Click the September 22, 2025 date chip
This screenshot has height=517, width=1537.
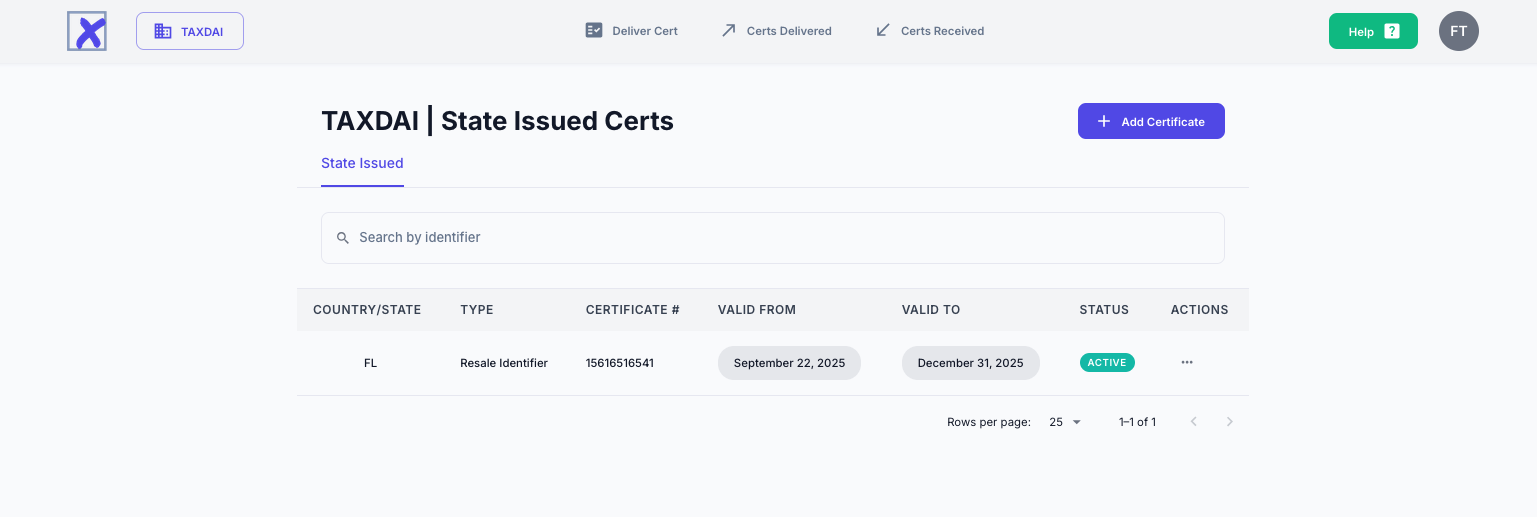789,363
